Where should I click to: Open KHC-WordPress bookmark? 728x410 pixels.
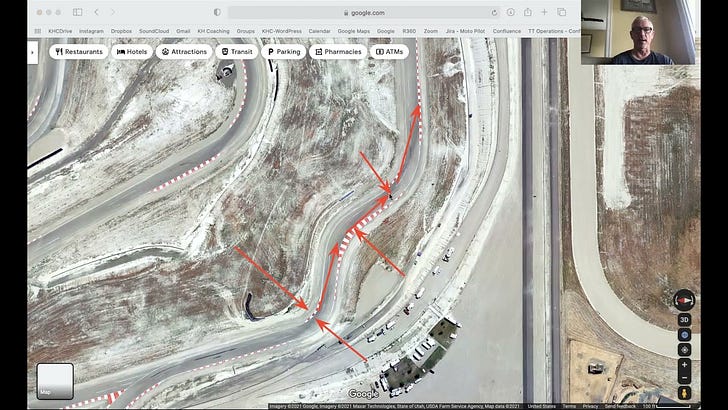tap(281, 31)
